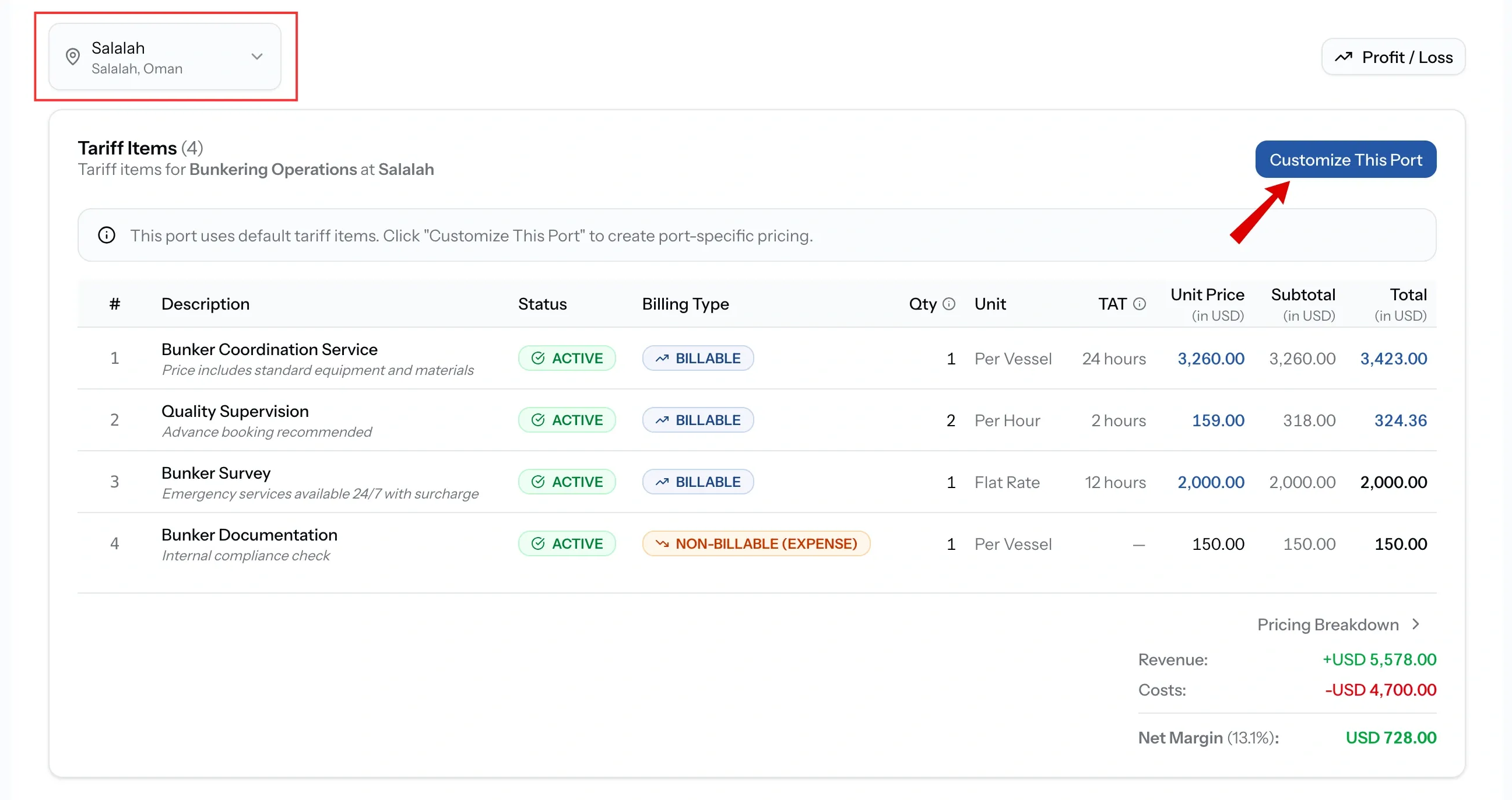This screenshot has width=1512, height=800.
Task: Click the chevron arrow in the Salalah selector
Action: coord(256,57)
